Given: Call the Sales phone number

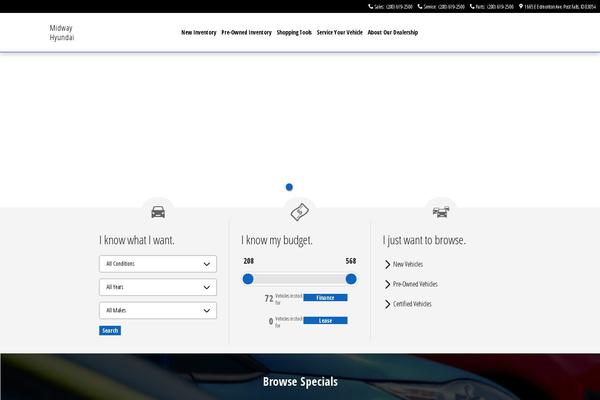Looking at the screenshot, I should 398,7.
